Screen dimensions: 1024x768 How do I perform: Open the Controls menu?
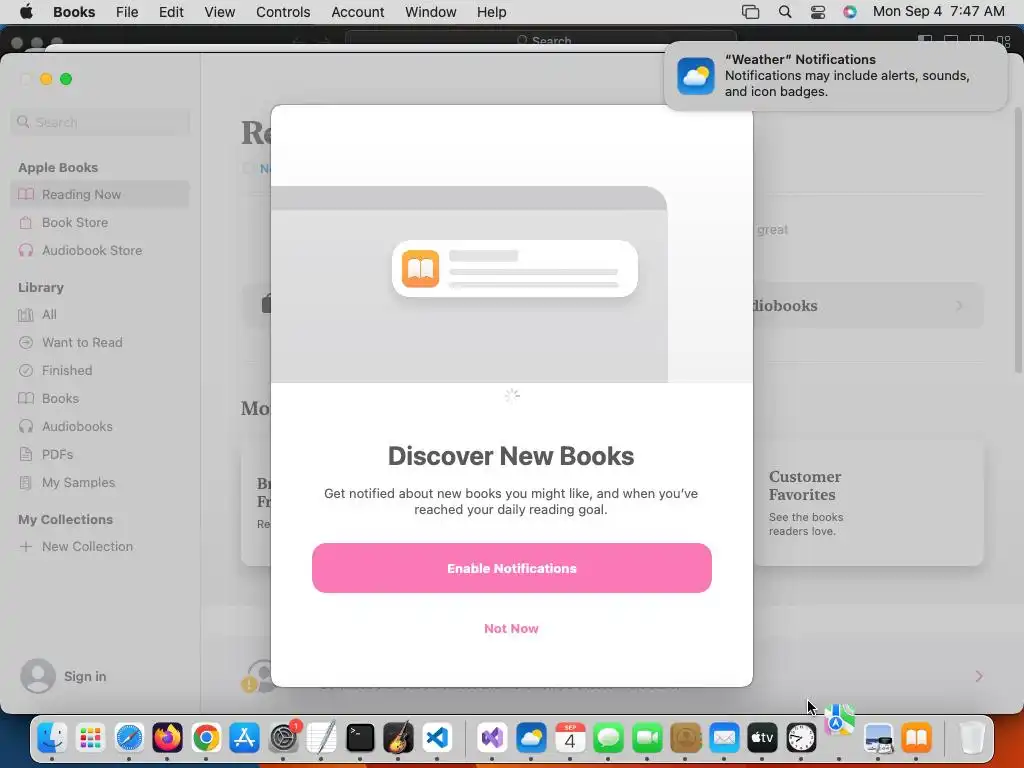283,12
